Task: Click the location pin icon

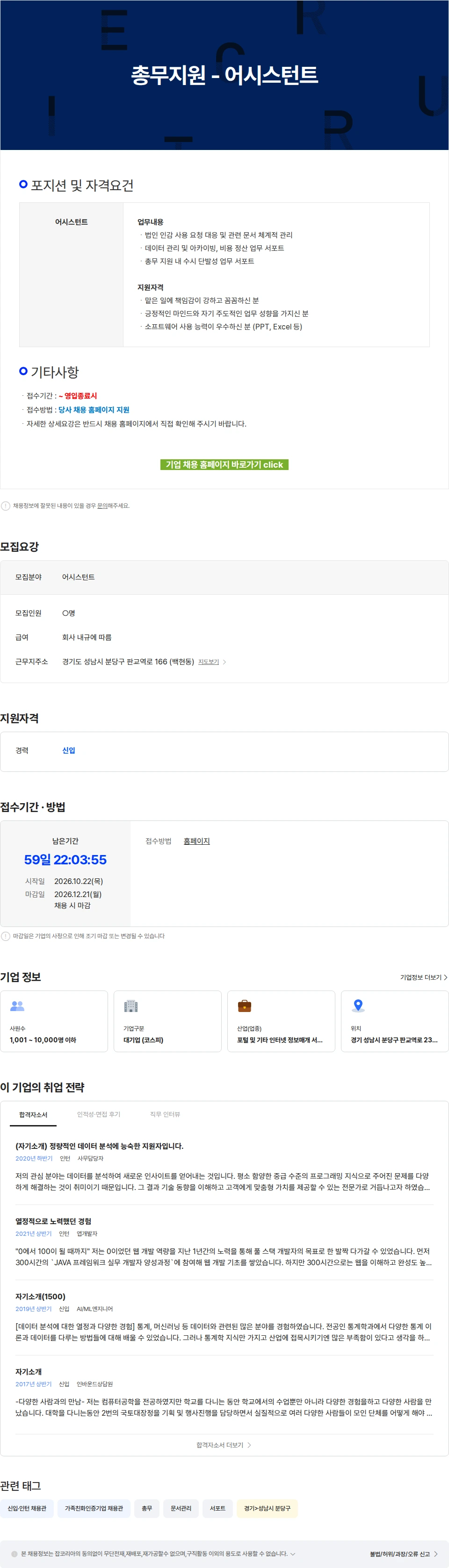Action: [x=358, y=1006]
